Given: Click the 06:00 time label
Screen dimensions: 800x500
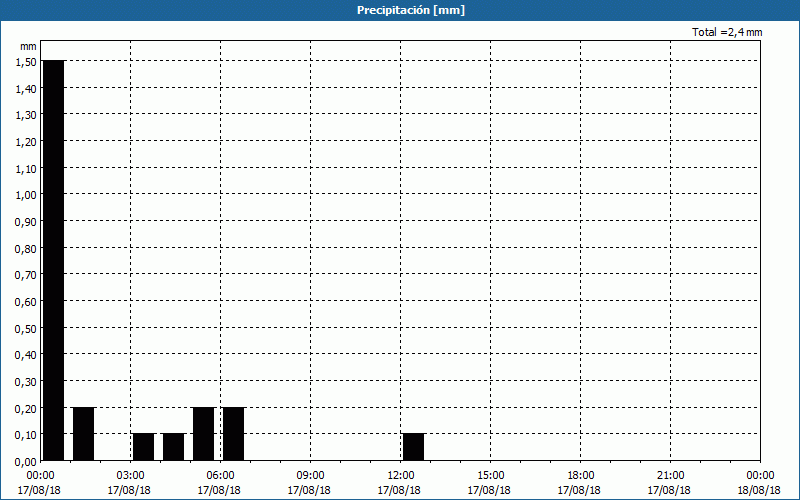Looking at the screenshot, I should (x=220, y=476).
